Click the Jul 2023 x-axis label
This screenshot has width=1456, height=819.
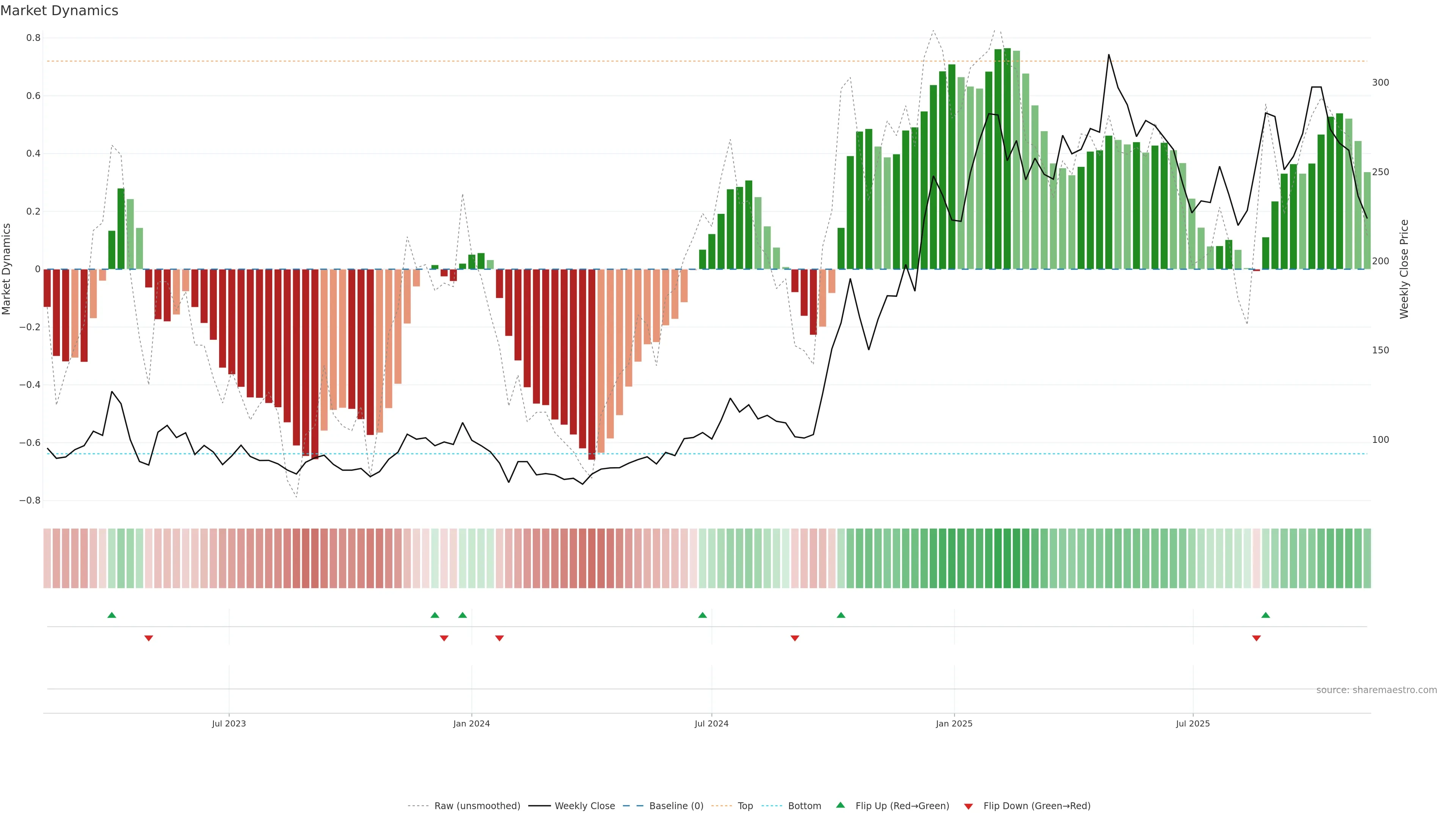click(x=229, y=723)
